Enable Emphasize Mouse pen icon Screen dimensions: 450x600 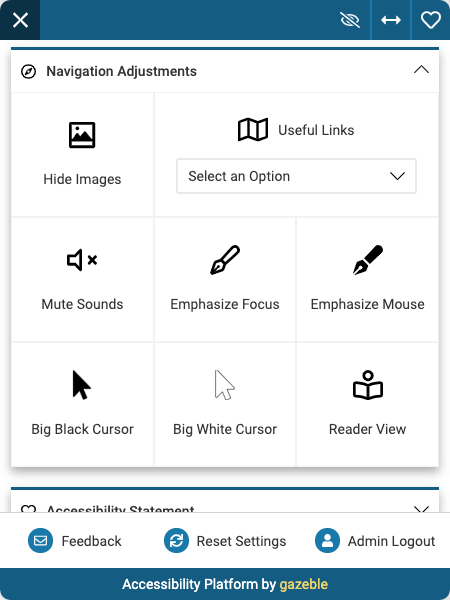point(368,260)
